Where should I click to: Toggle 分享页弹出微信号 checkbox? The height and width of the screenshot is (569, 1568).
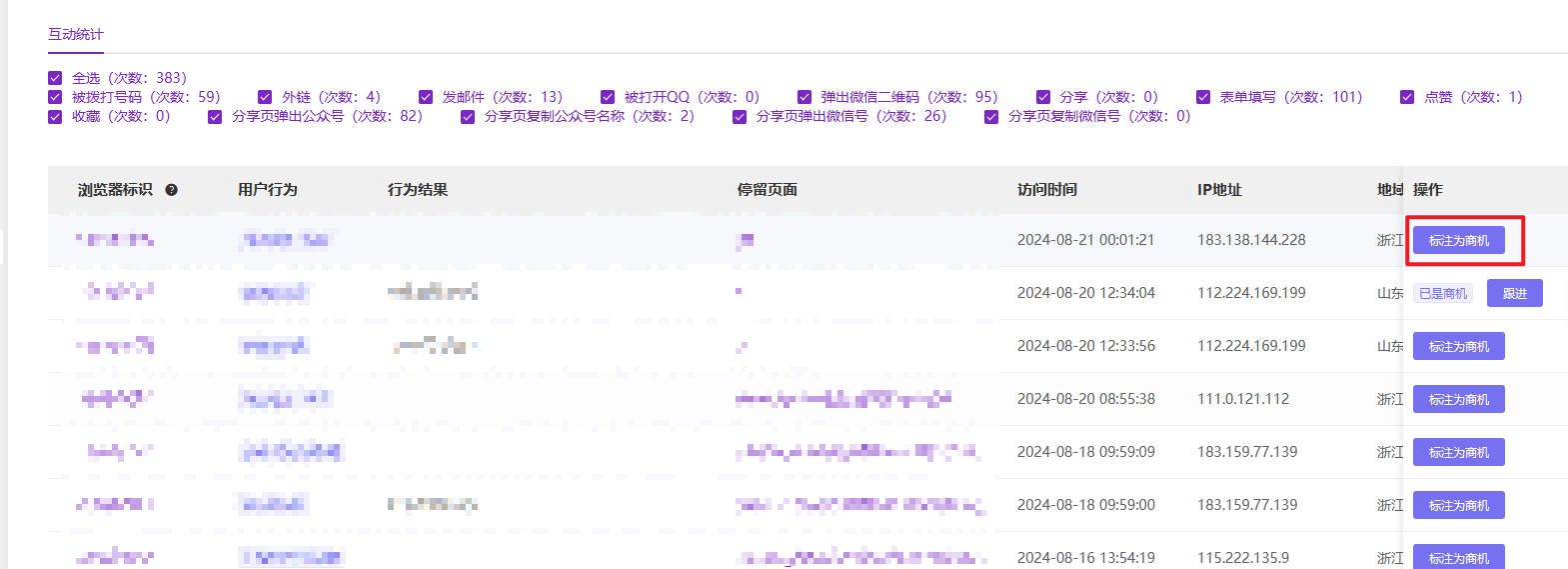[x=740, y=116]
